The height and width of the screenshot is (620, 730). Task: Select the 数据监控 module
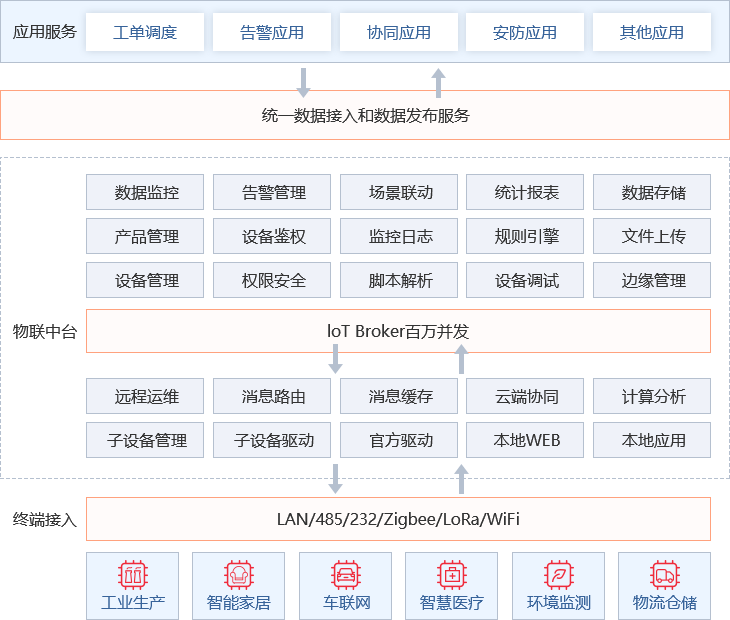[146, 192]
